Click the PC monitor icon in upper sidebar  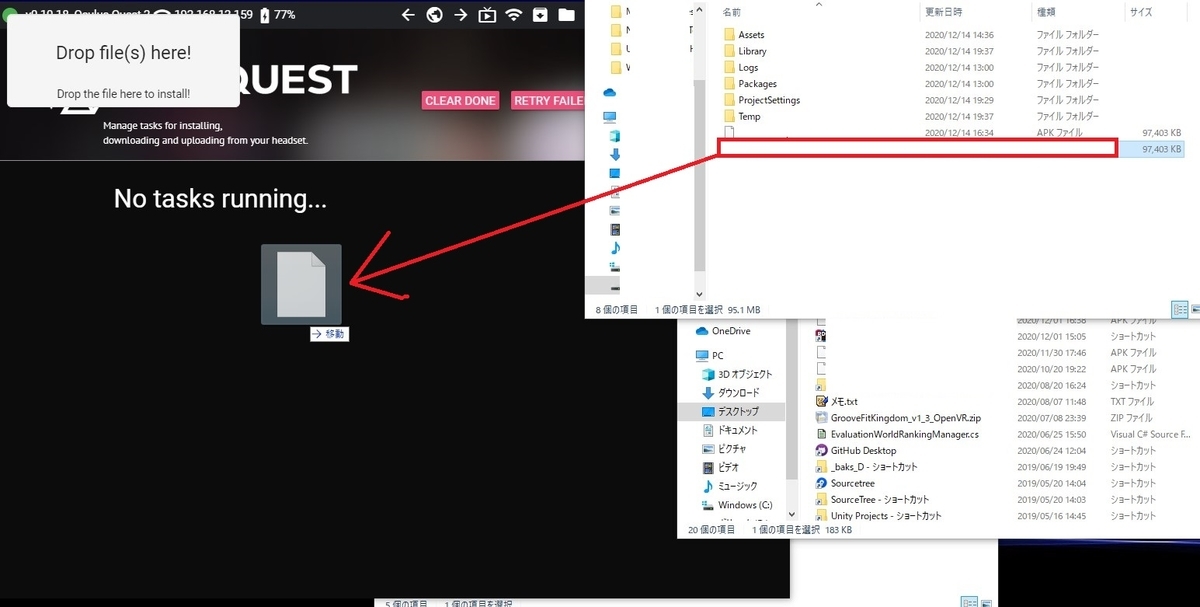[610, 117]
